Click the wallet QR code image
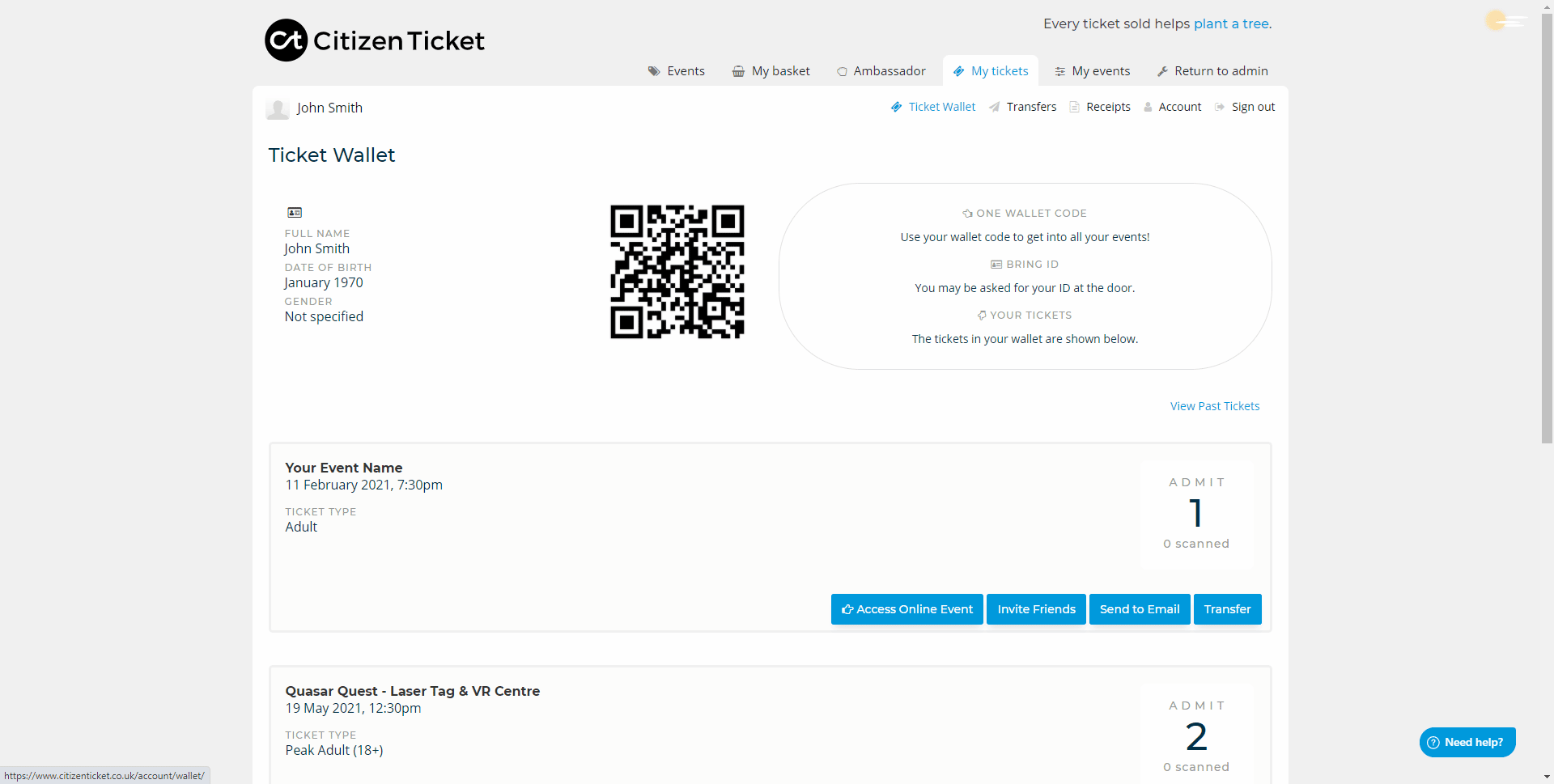This screenshot has width=1554, height=784. tap(677, 272)
